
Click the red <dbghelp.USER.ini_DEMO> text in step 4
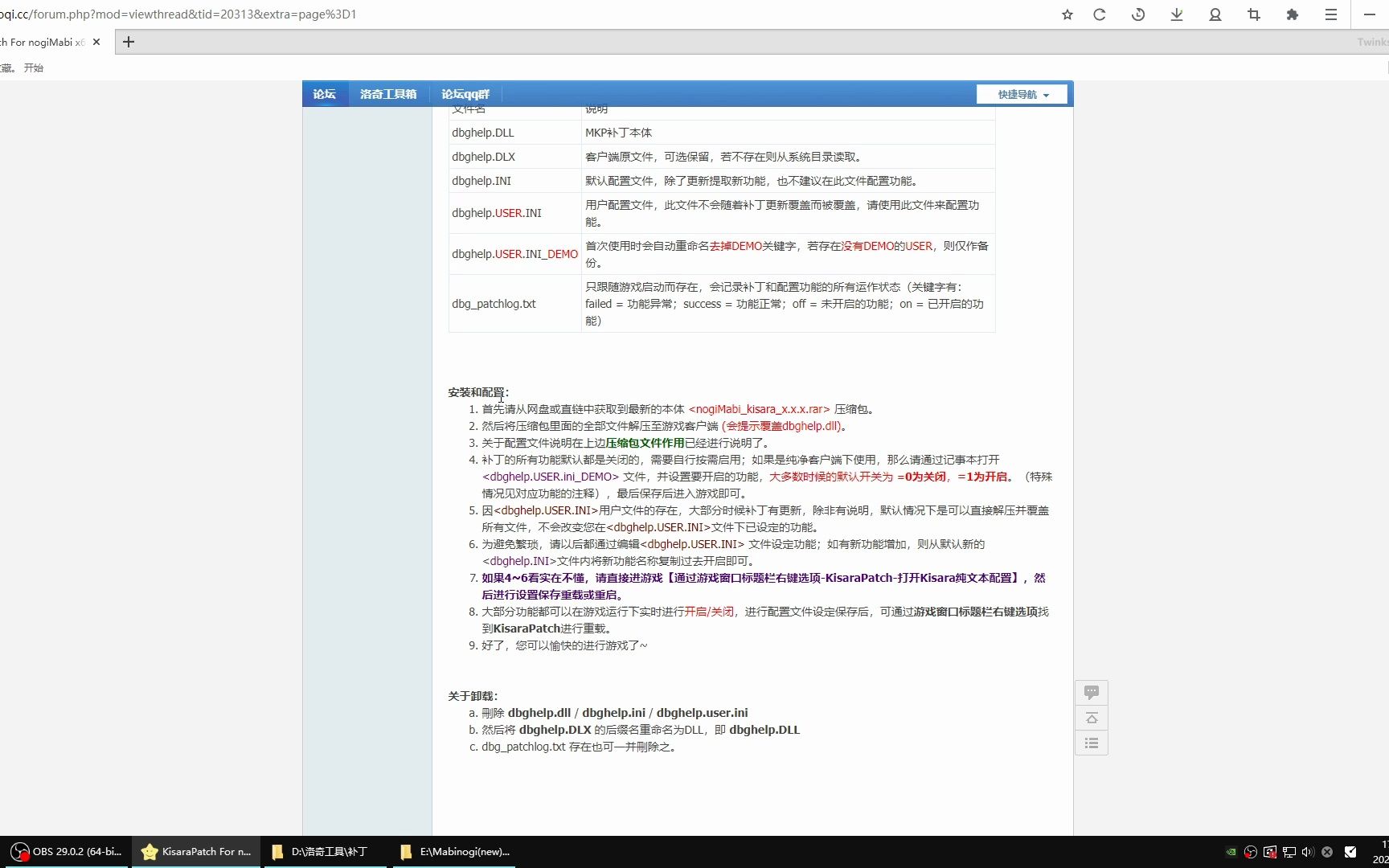551,477
